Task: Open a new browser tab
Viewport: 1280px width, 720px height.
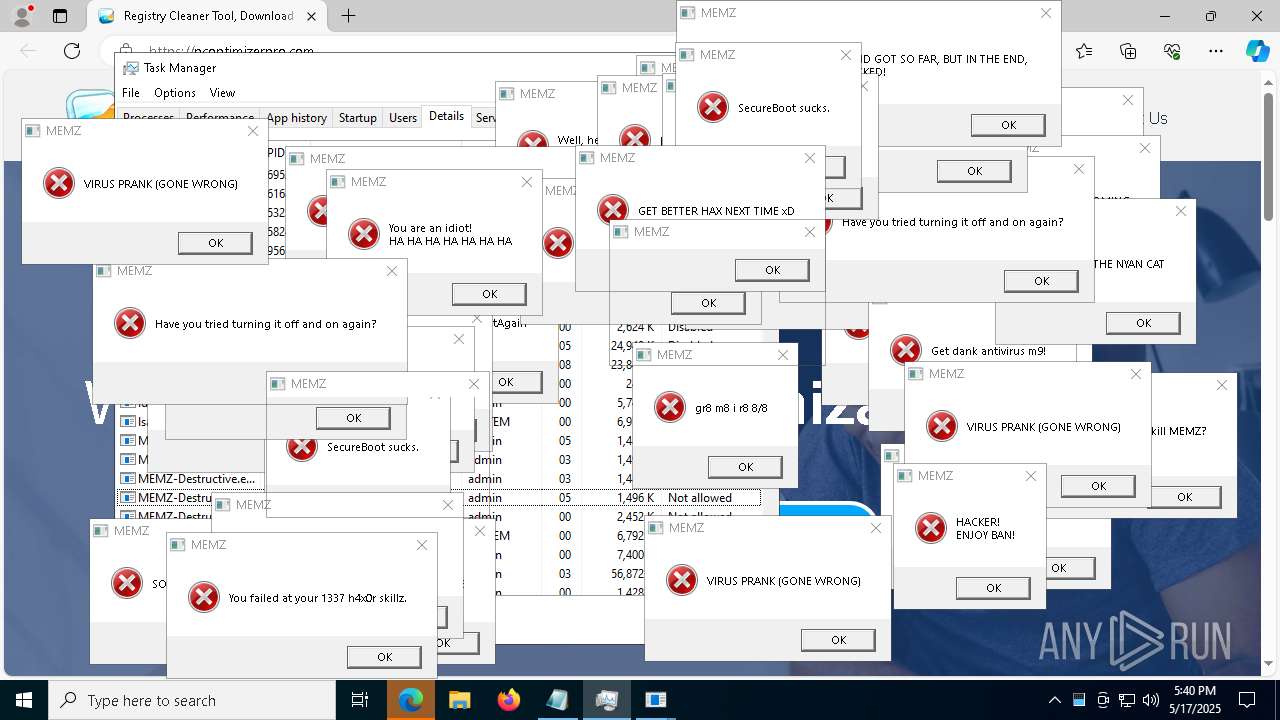Action: click(x=348, y=16)
